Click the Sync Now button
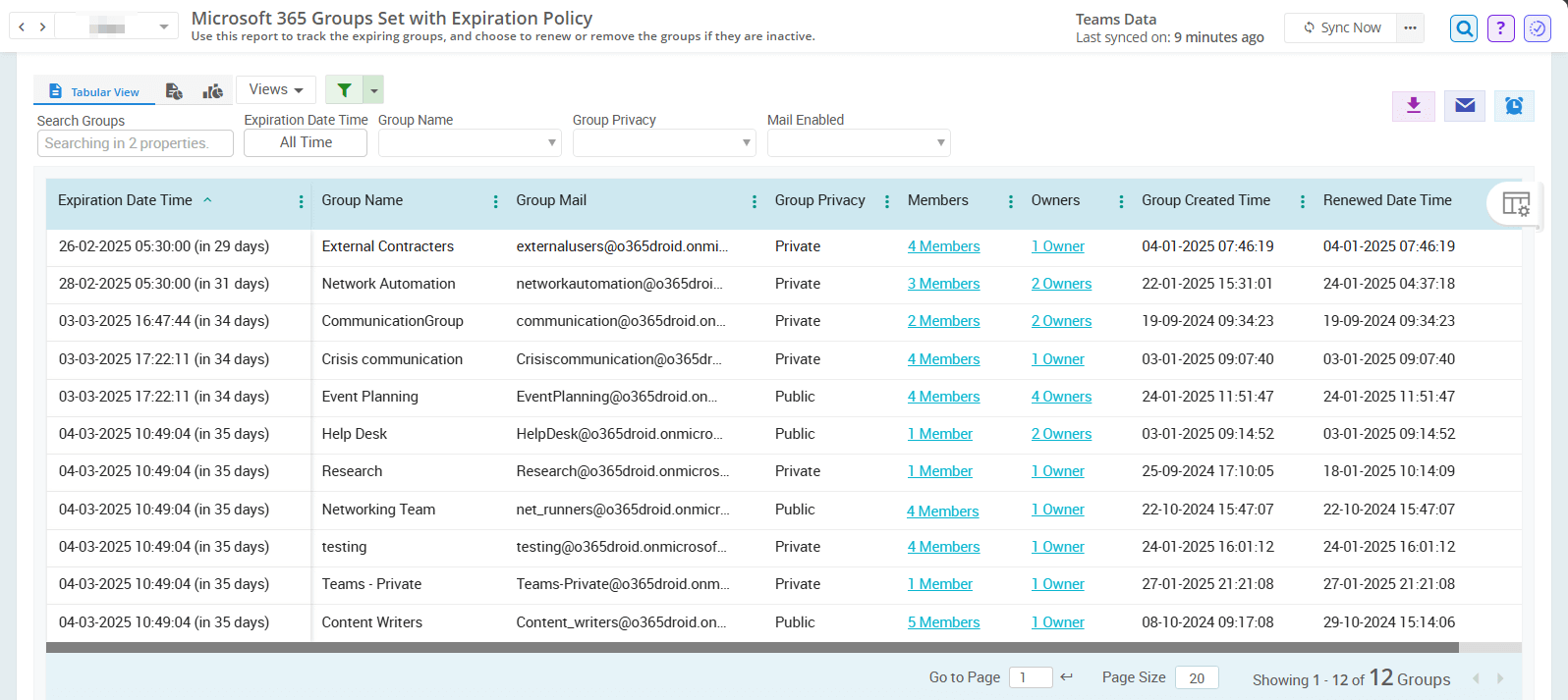 1341,27
